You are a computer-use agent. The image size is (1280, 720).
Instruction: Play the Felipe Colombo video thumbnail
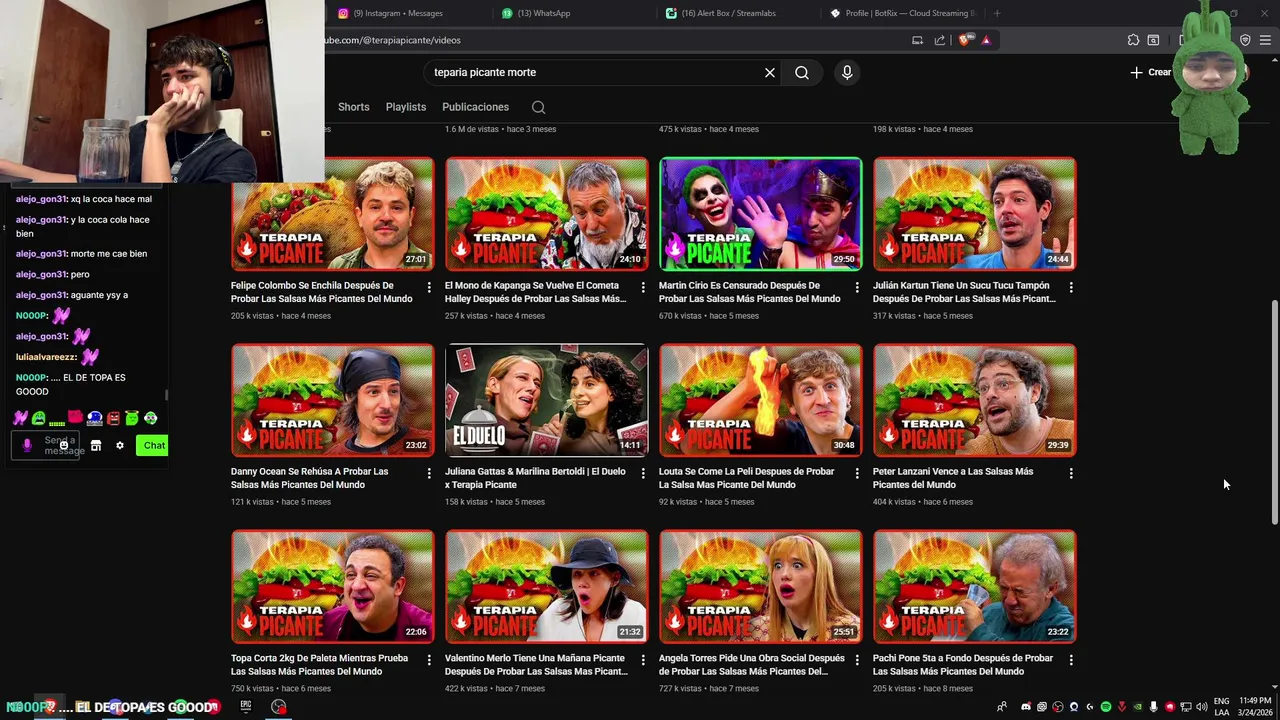point(332,214)
